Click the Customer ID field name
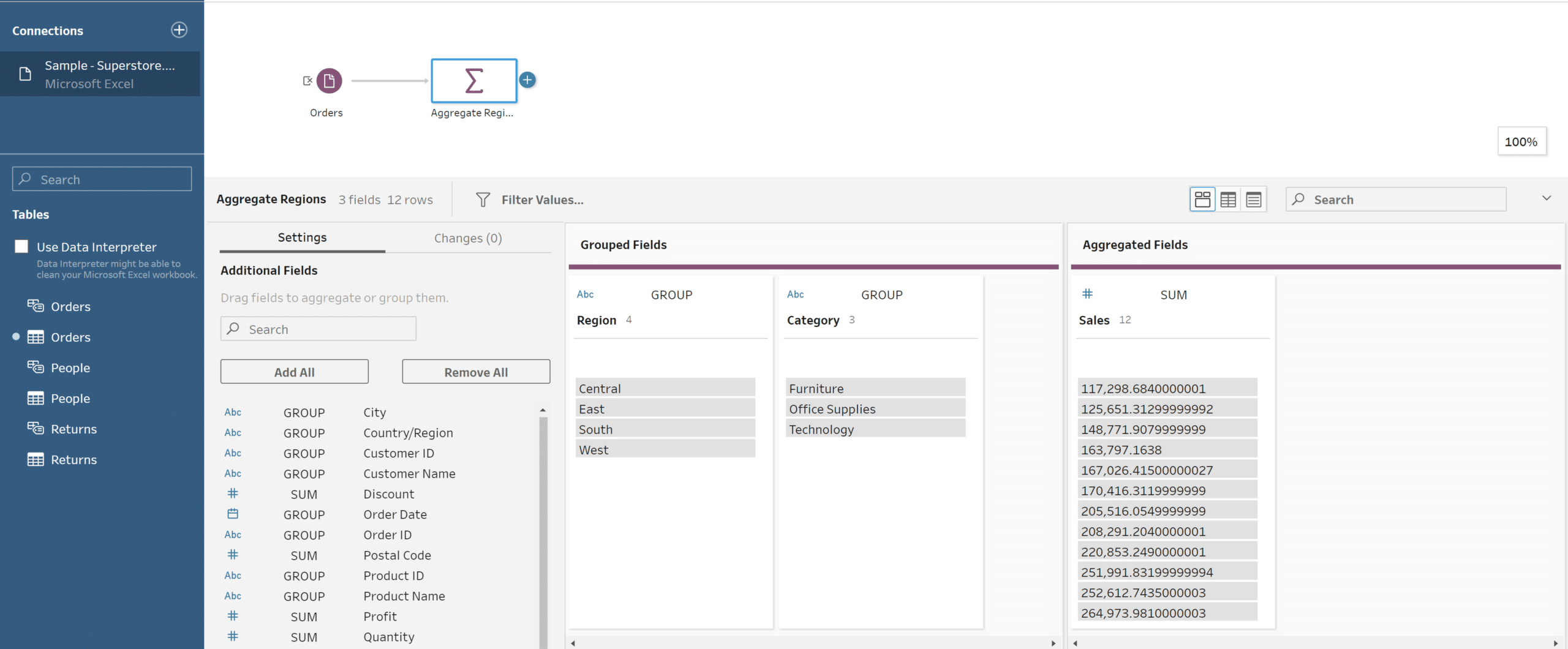 399,453
